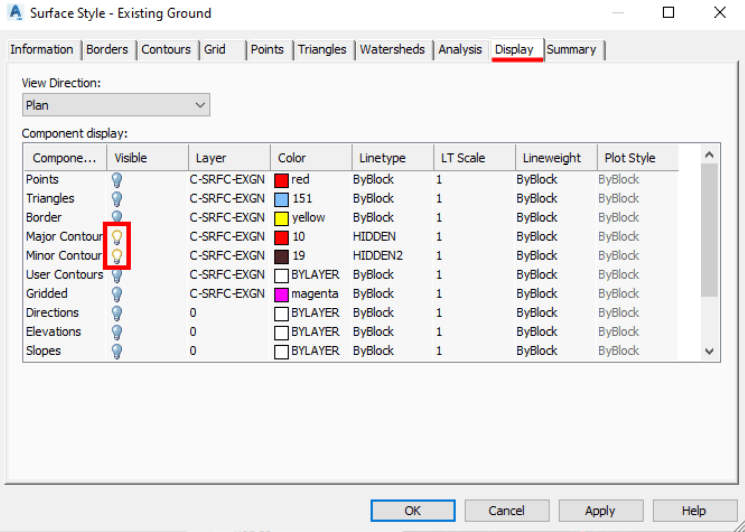745x532 pixels.
Task: Change the Triangles color swatch 151
Action: pyautogui.click(x=281, y=199)
